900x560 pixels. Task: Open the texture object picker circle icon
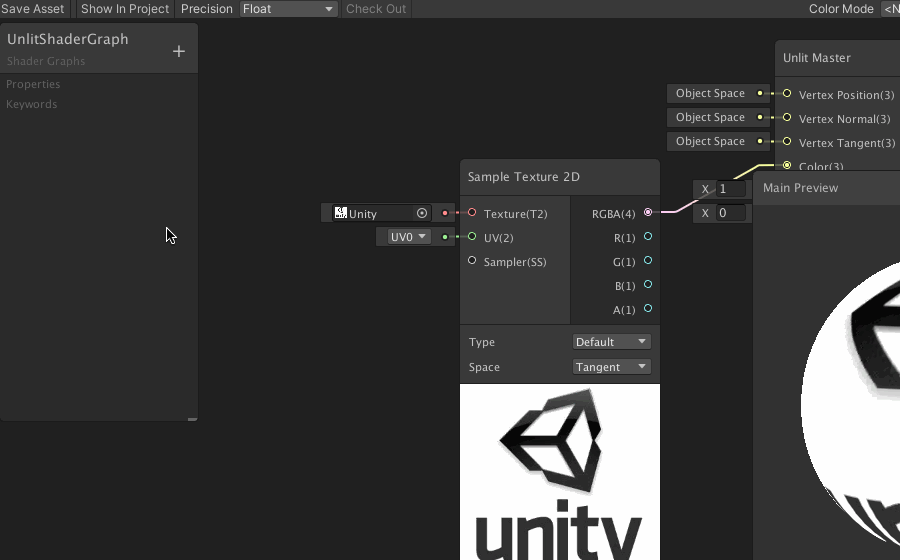(422, 213)
